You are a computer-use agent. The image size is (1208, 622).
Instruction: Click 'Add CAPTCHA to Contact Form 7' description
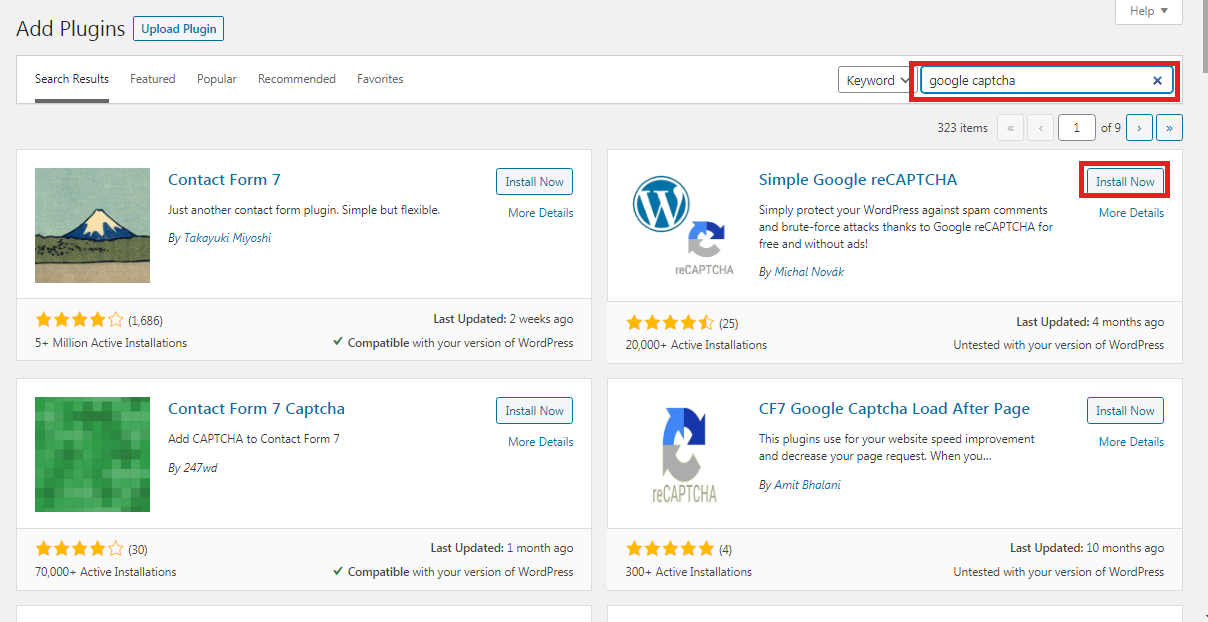tap(254, 439)
